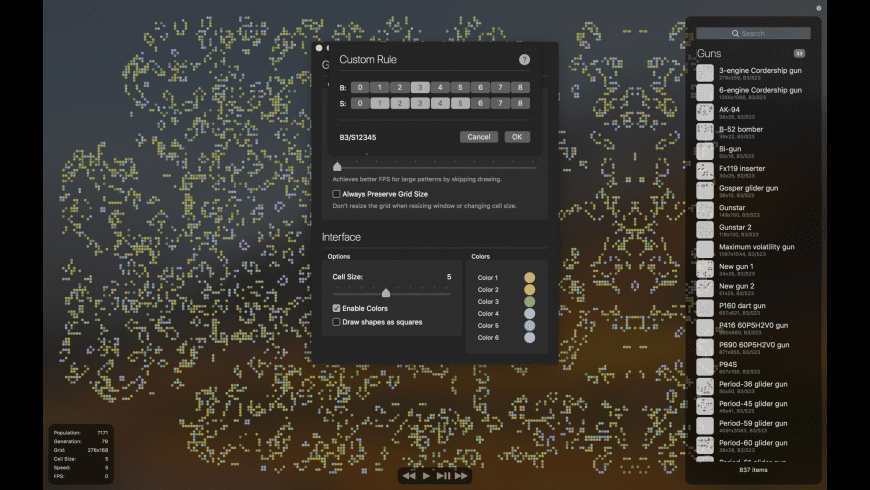The image size is (870, 490).
Task: Disable birth rule B 3
Action: click(x=420, y=87)
